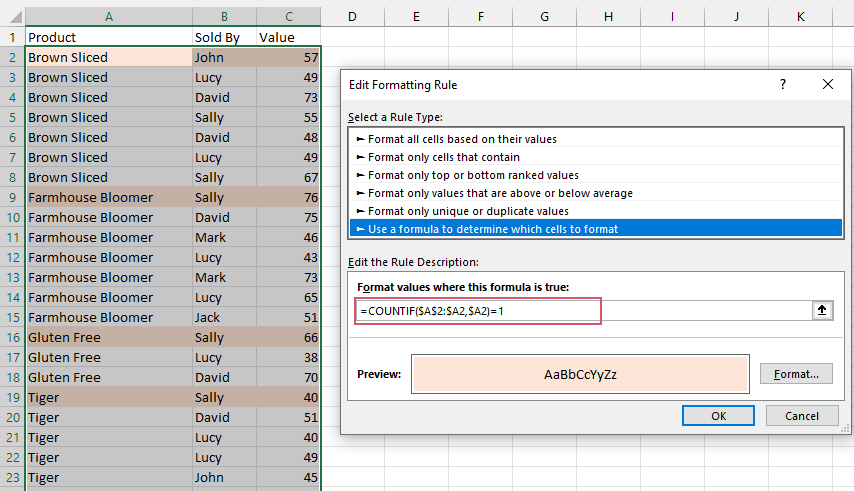Choose 'Format only top or bottom ranked values'
Viewport: 854px width, 491px height.
coord(473,175)
